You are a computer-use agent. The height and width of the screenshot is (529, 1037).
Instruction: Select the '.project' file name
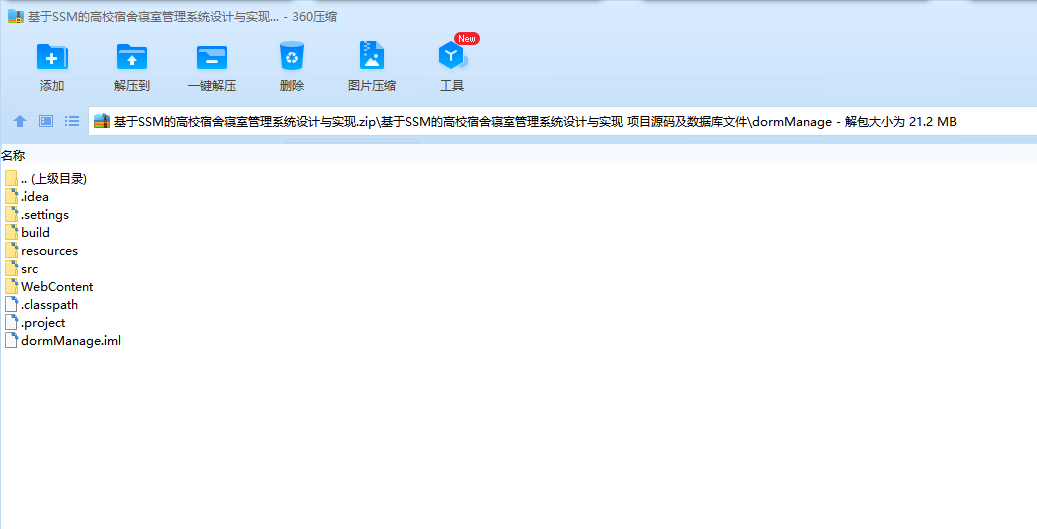(44, 323)
